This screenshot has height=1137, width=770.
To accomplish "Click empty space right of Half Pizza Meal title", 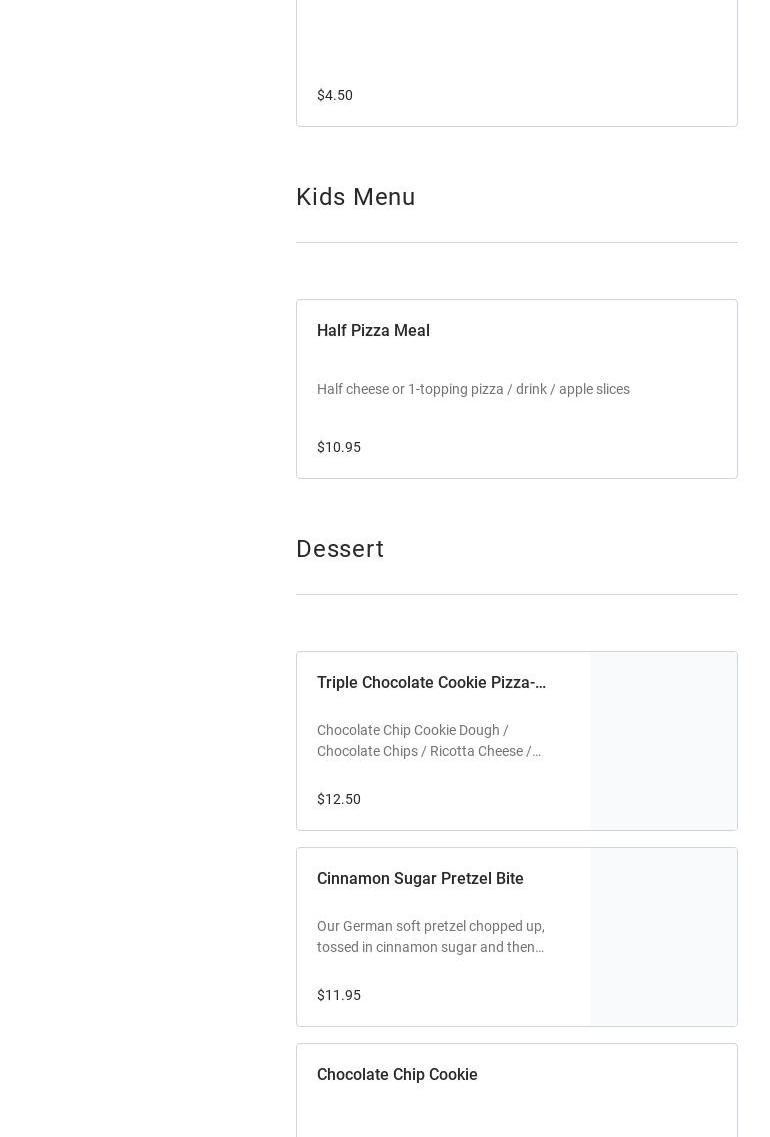I will pos(600,330).
